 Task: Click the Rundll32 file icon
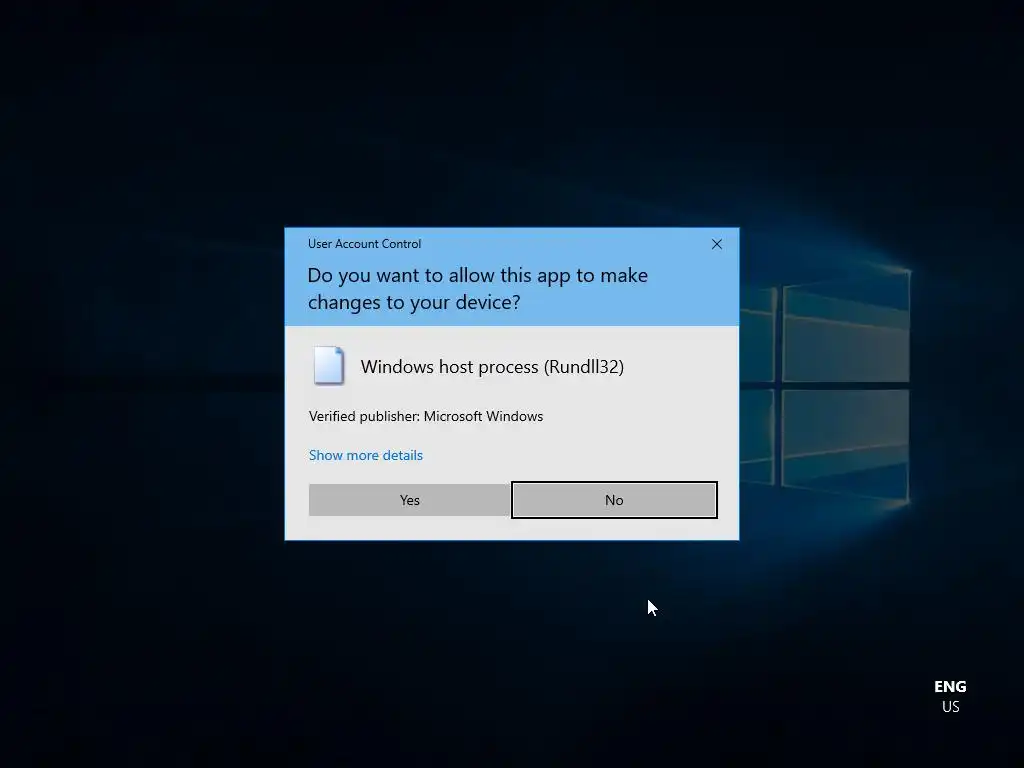tap(328, 366)
